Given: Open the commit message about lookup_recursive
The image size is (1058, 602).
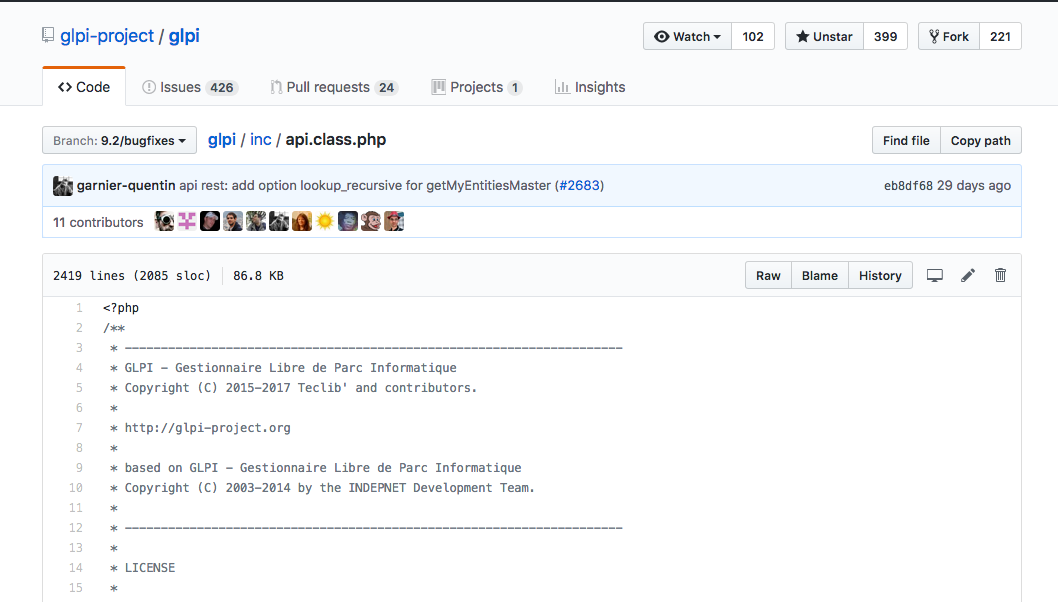Looking at the screenshot, I should tap(365, 186).
